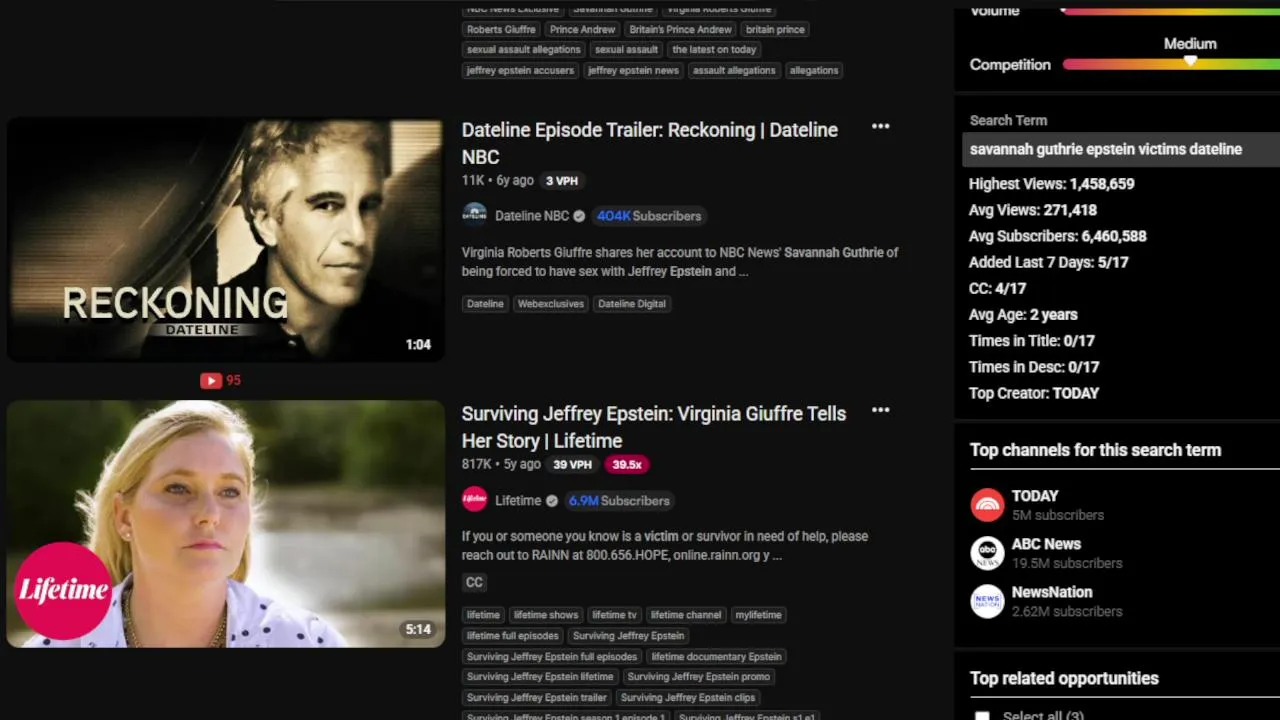Adjust the Competition slider marker at Medium
The height and width of the screenshot is (720, 1280).
click(1190, 61)
